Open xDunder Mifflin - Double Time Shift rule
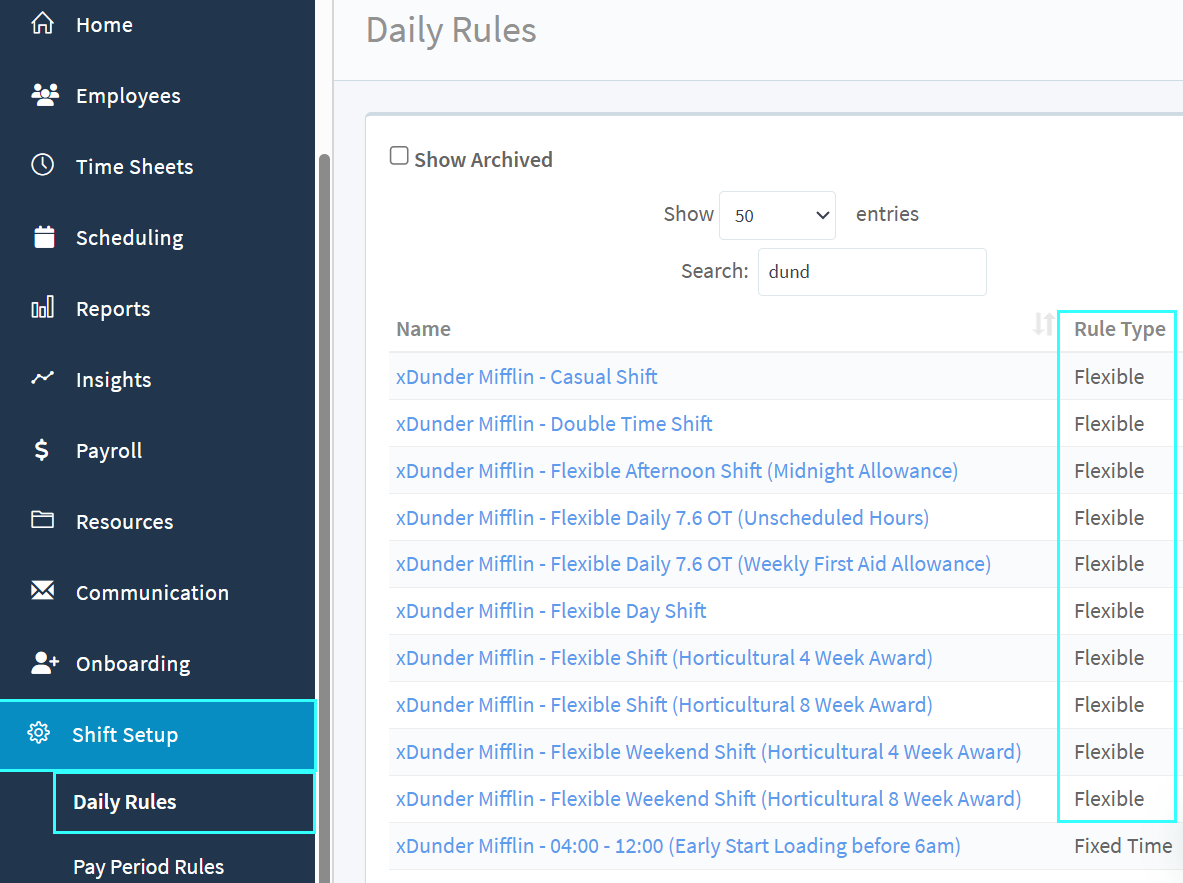This screenshot has height=883, width=1183. pos(554,423)
